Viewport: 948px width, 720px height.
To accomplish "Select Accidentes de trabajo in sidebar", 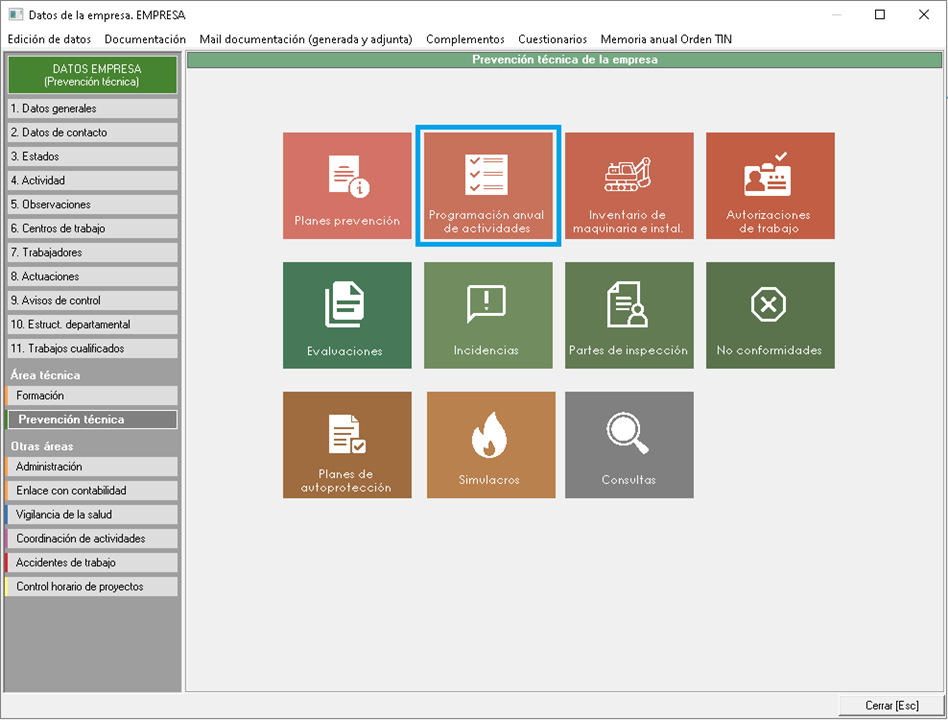I will point(92,562).
